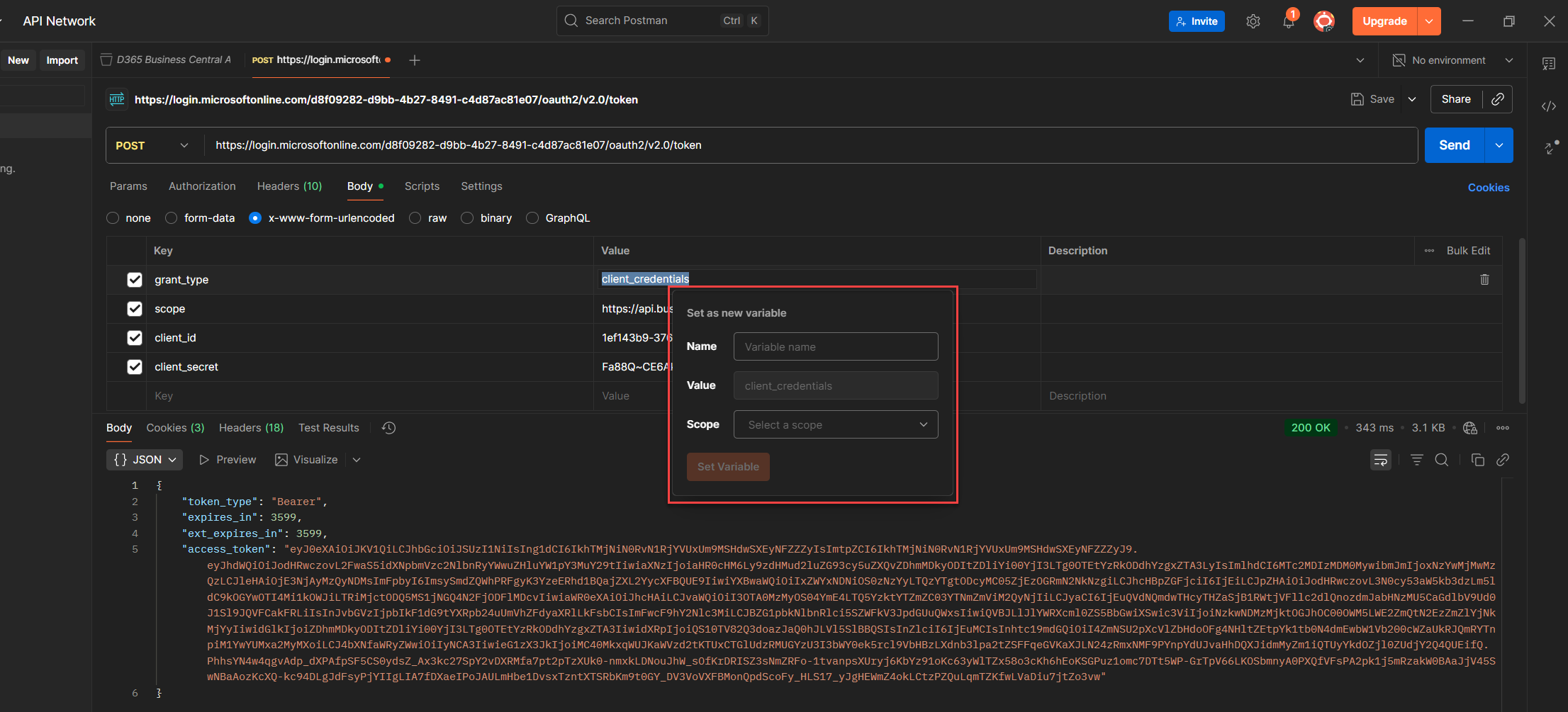Select the binary body type
This screenshot has height=712, width=1568.
(x=467, y=218)
